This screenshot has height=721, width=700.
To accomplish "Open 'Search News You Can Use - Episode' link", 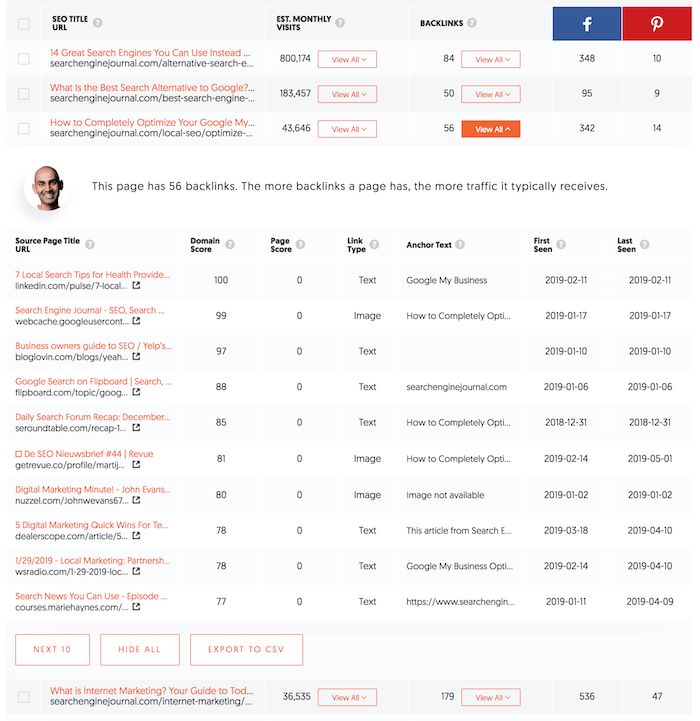I will [x=91, y=596].
